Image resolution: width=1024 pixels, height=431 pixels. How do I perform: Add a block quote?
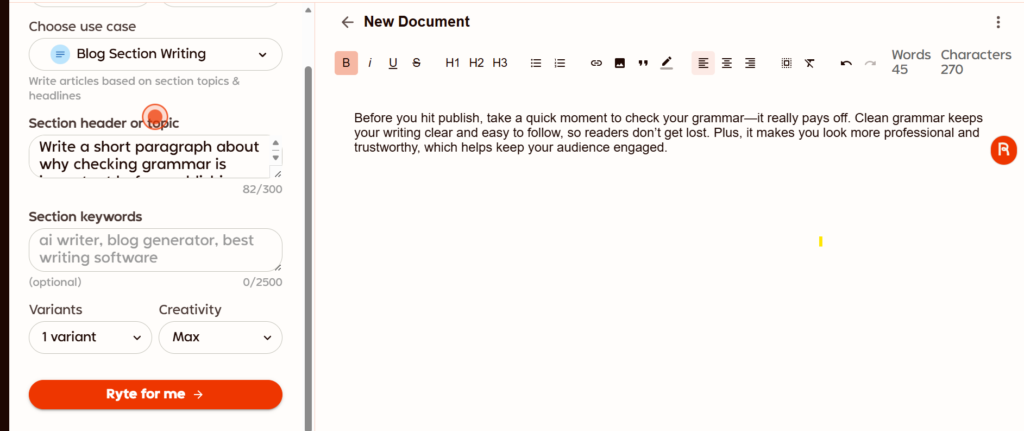point(643,63)
